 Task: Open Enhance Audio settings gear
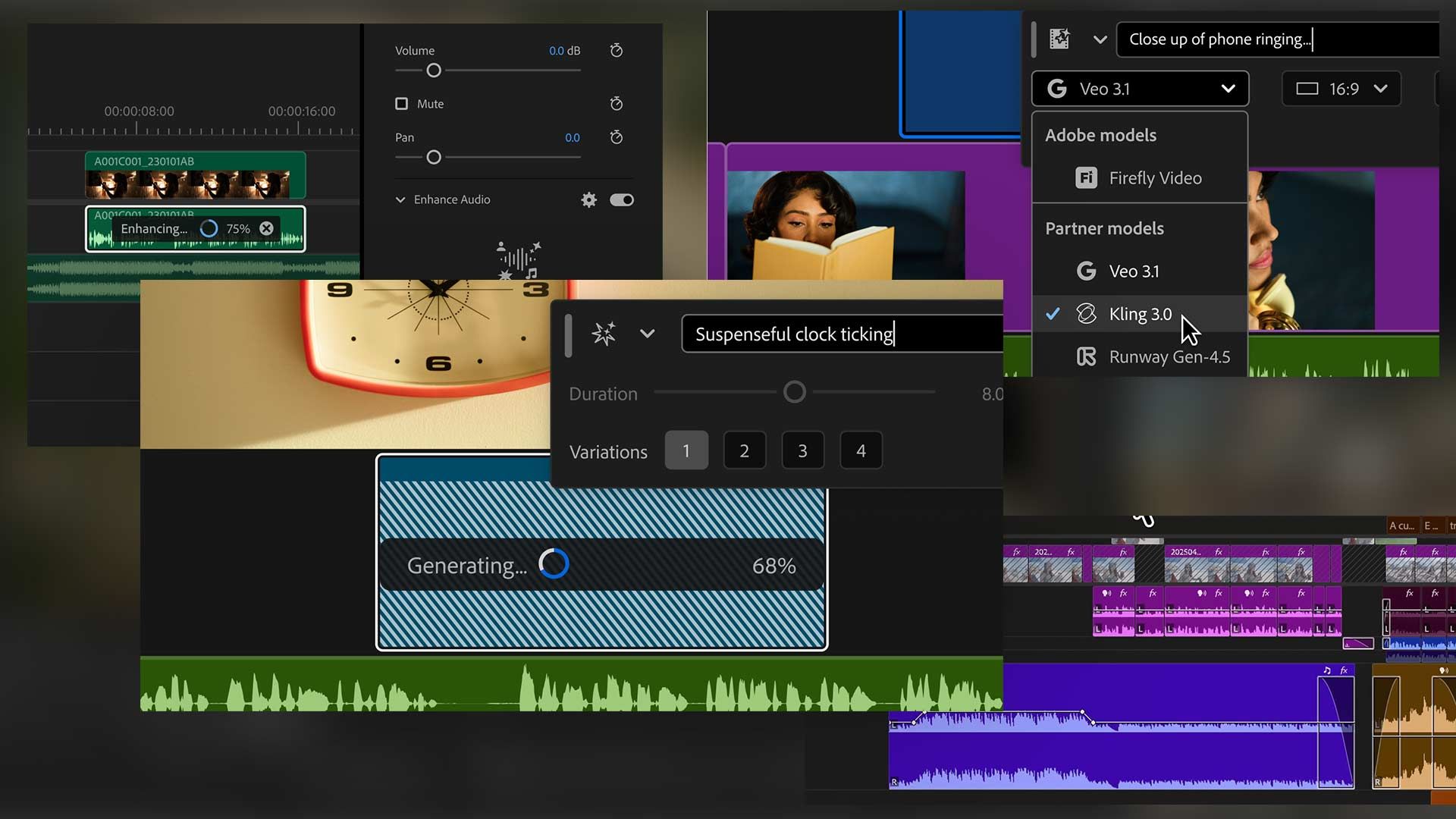(588, 199)
